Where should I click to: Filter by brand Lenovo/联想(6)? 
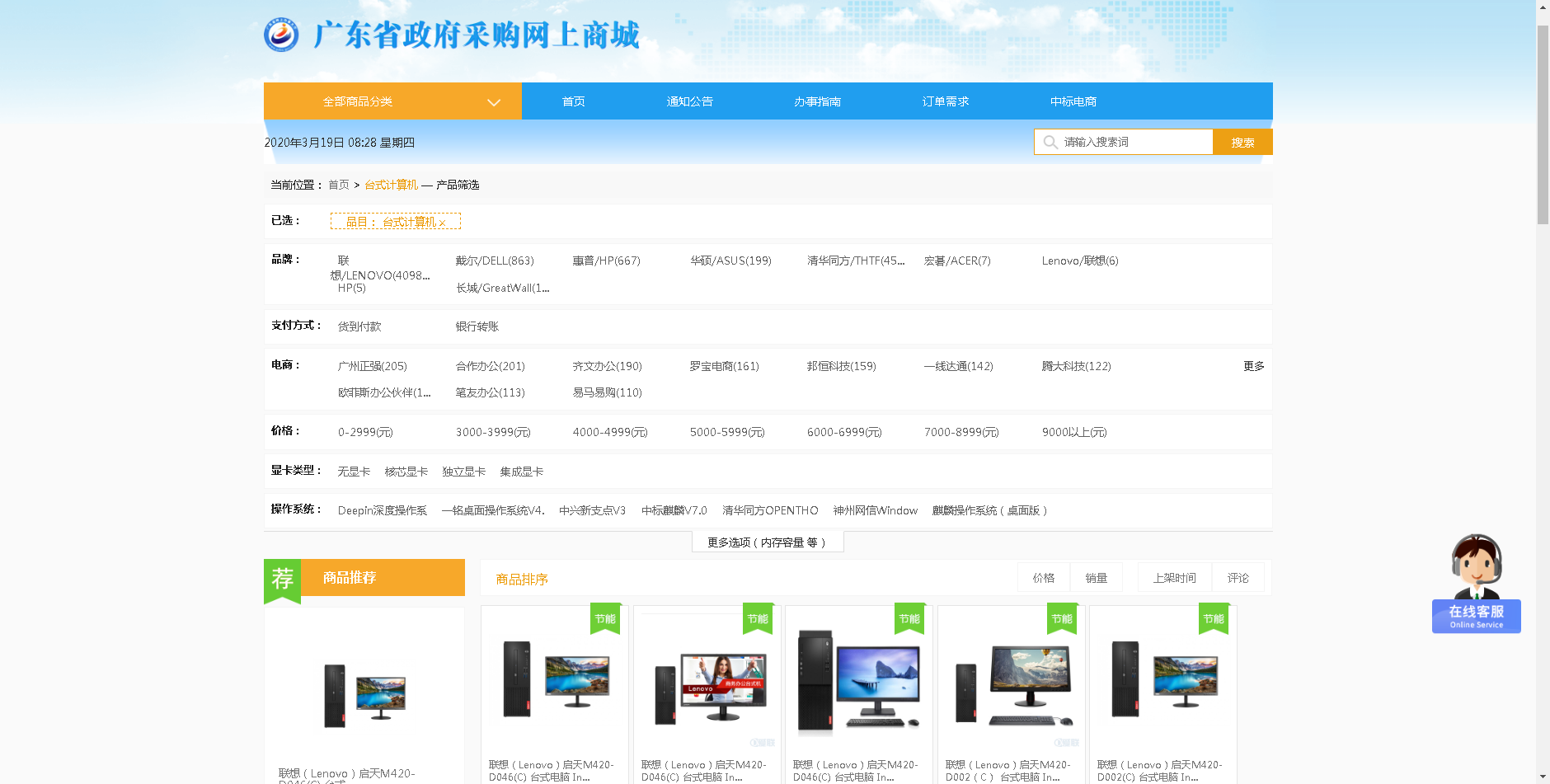(x=1080, y=261)
